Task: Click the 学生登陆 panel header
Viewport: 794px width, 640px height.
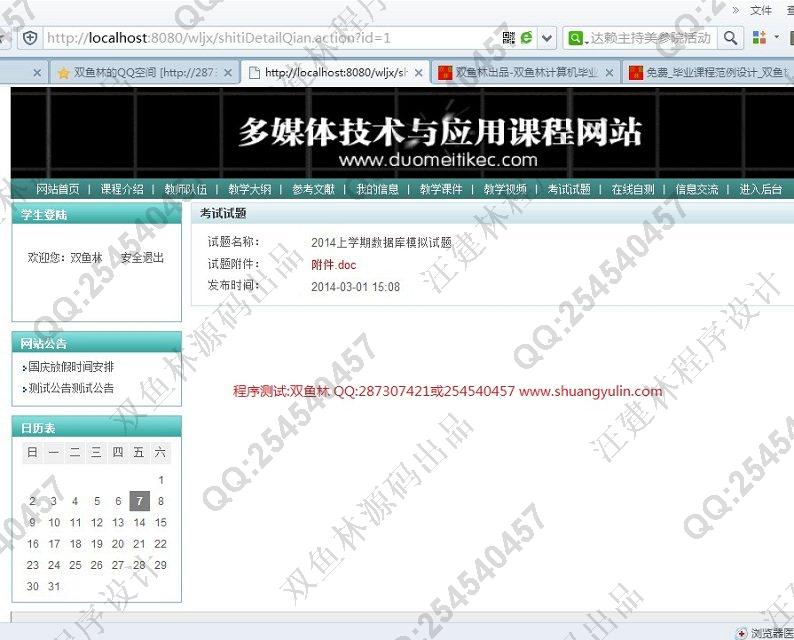Action: click(97, 215)
